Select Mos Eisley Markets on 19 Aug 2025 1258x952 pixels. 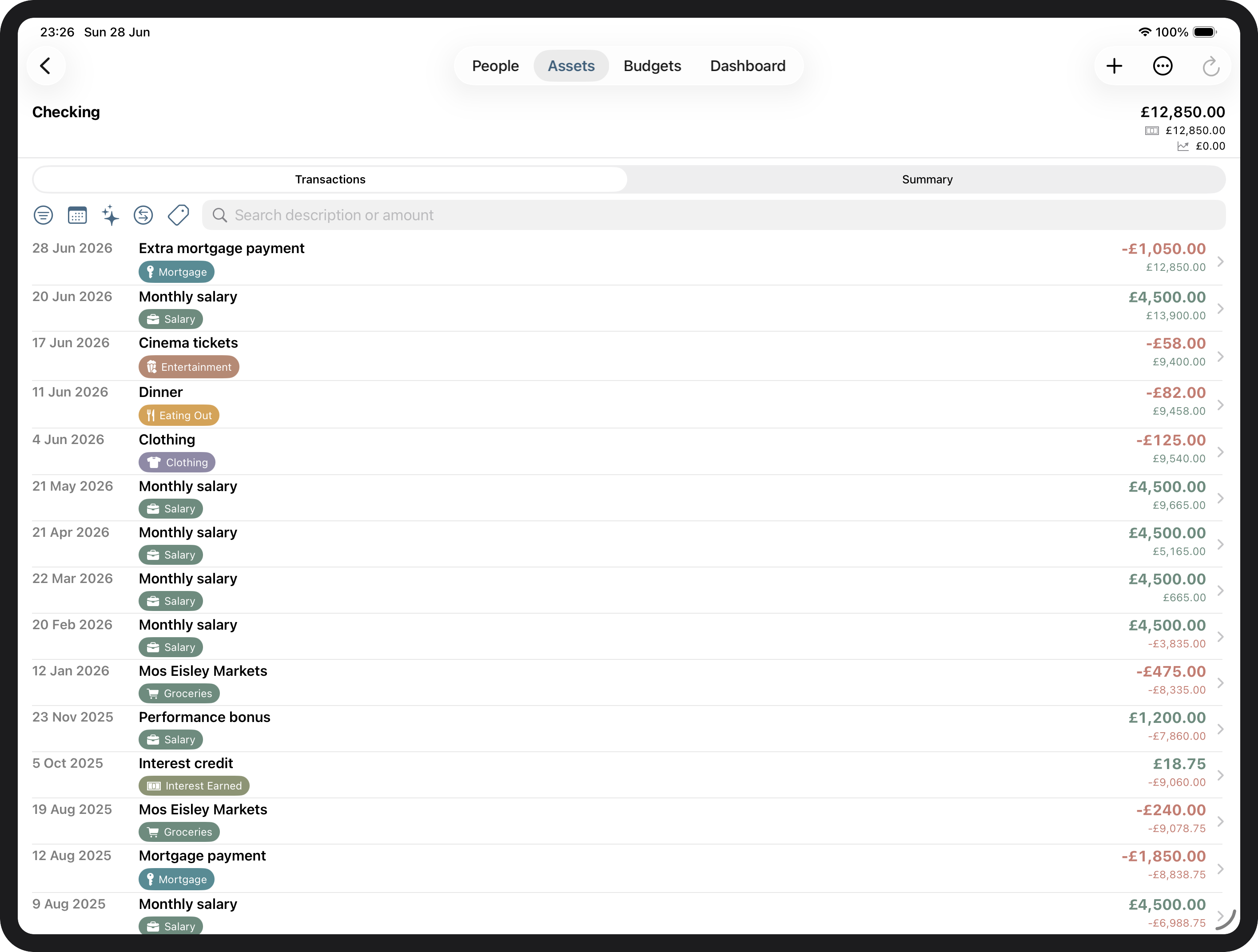point(203,809)
